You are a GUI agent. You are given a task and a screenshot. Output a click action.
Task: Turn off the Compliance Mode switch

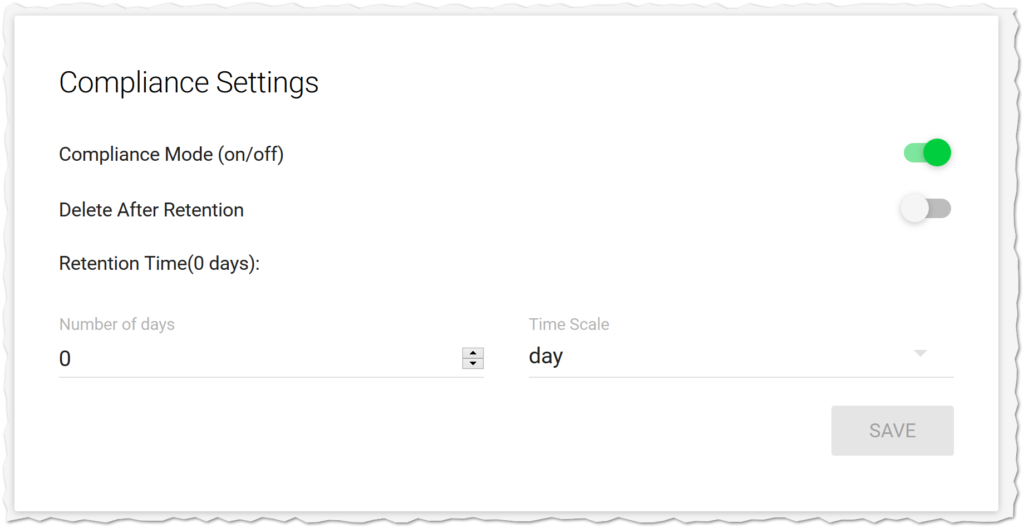926,153
